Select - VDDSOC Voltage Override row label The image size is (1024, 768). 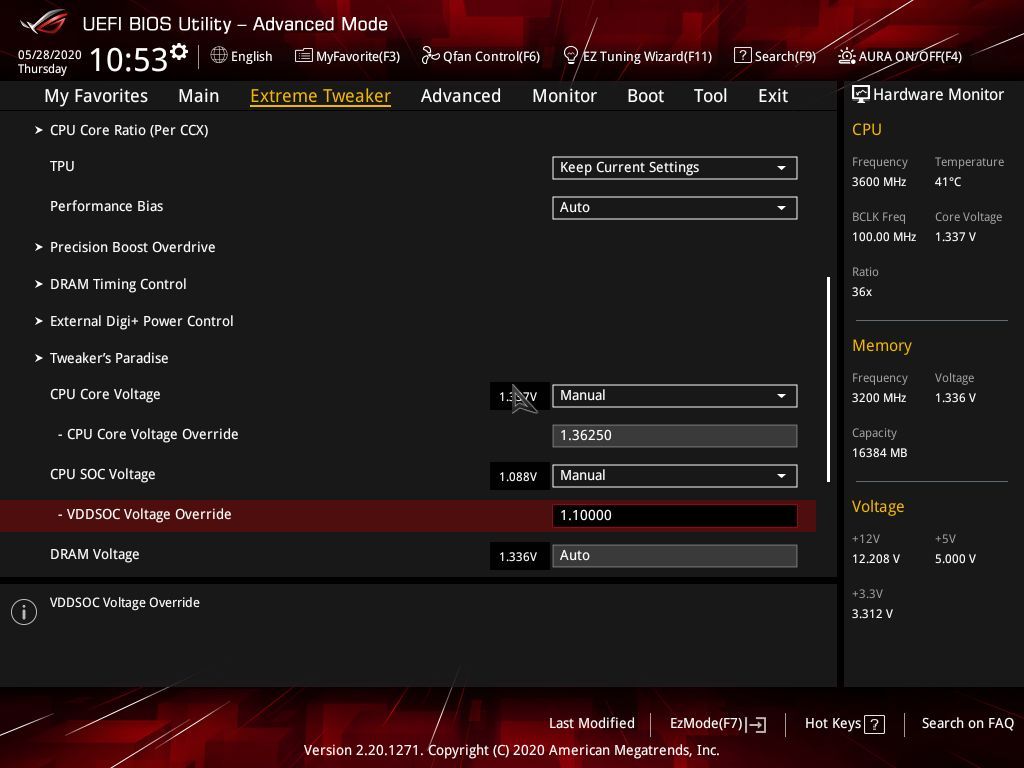click(x=144, y=515)
